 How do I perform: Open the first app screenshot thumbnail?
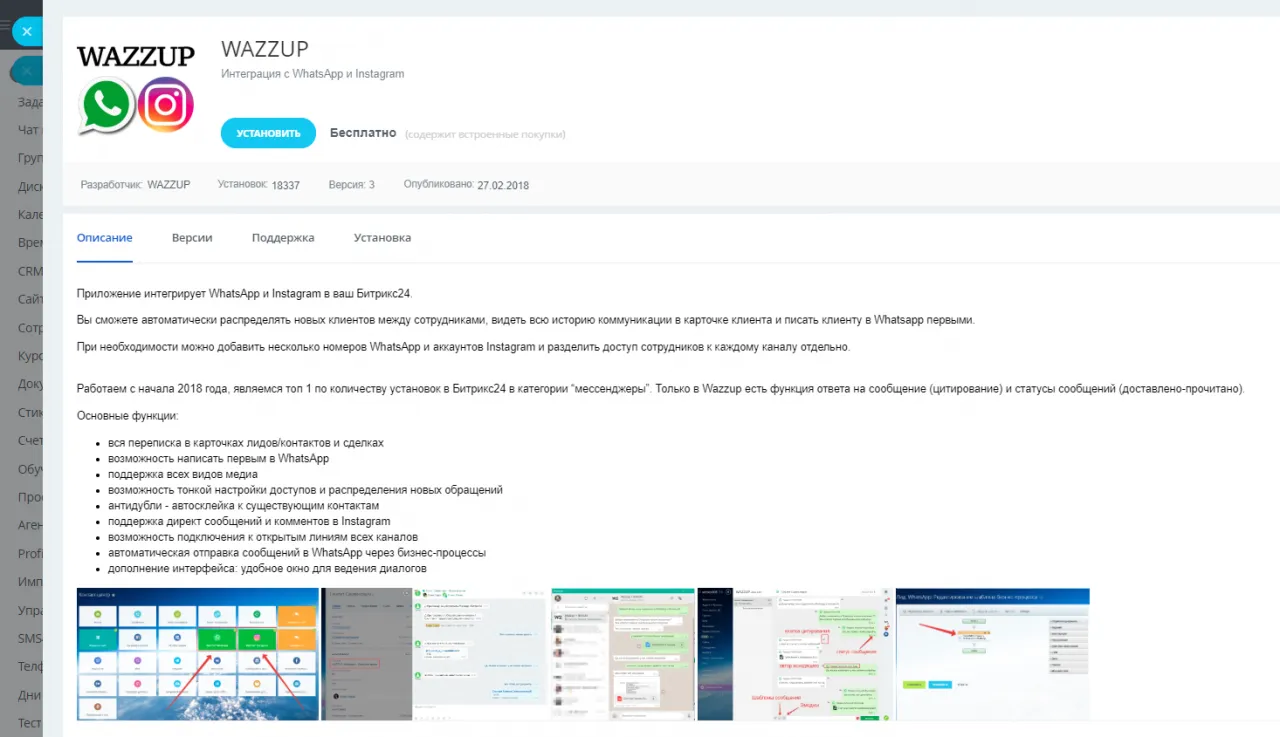197,654
